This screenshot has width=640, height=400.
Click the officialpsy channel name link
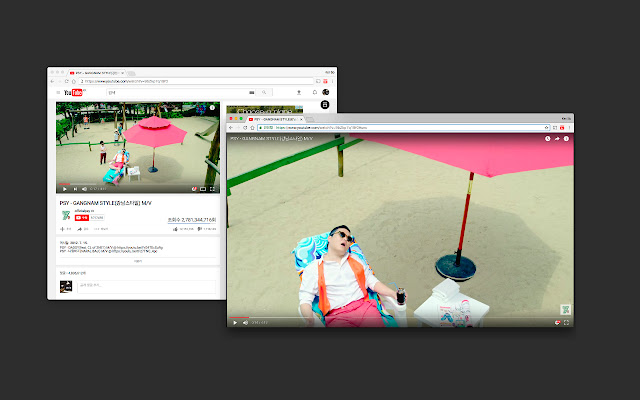[x=84, y=211]
